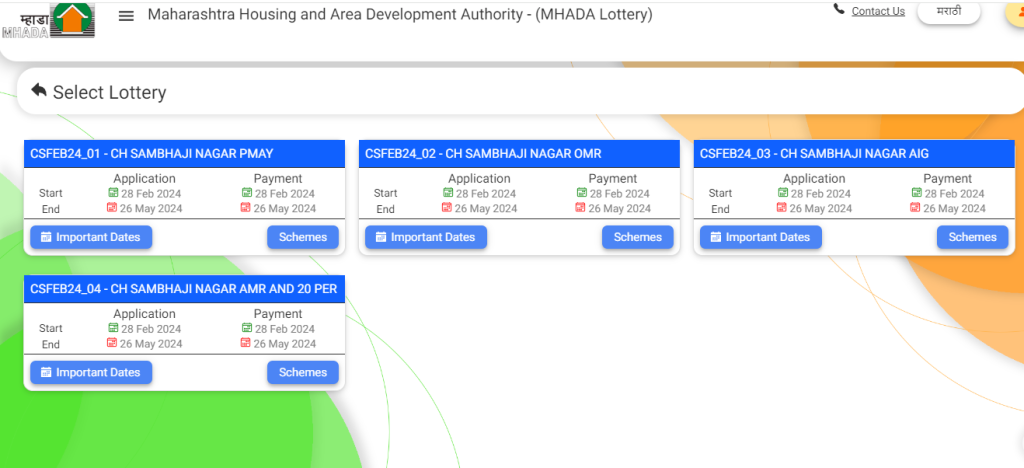
Task: Click the user profile icon
Action: (x=1016, y=12)
